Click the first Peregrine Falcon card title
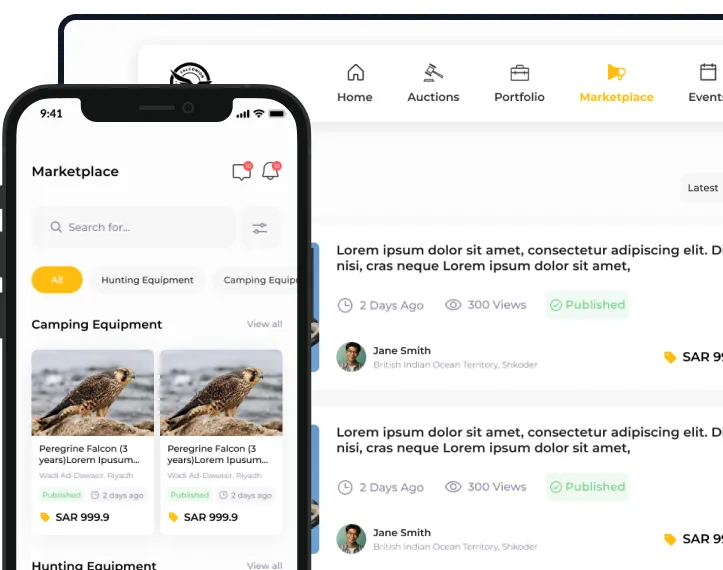 [89, 454]
